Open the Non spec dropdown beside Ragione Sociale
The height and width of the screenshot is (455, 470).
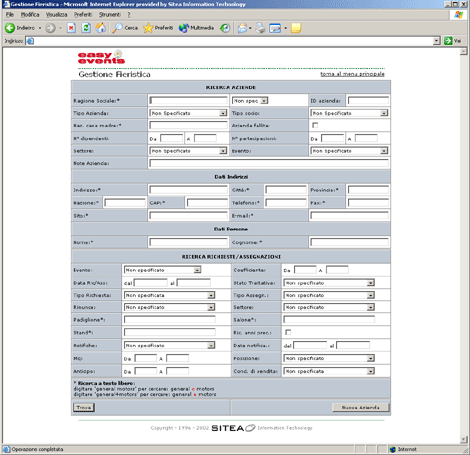pos(250,100)
